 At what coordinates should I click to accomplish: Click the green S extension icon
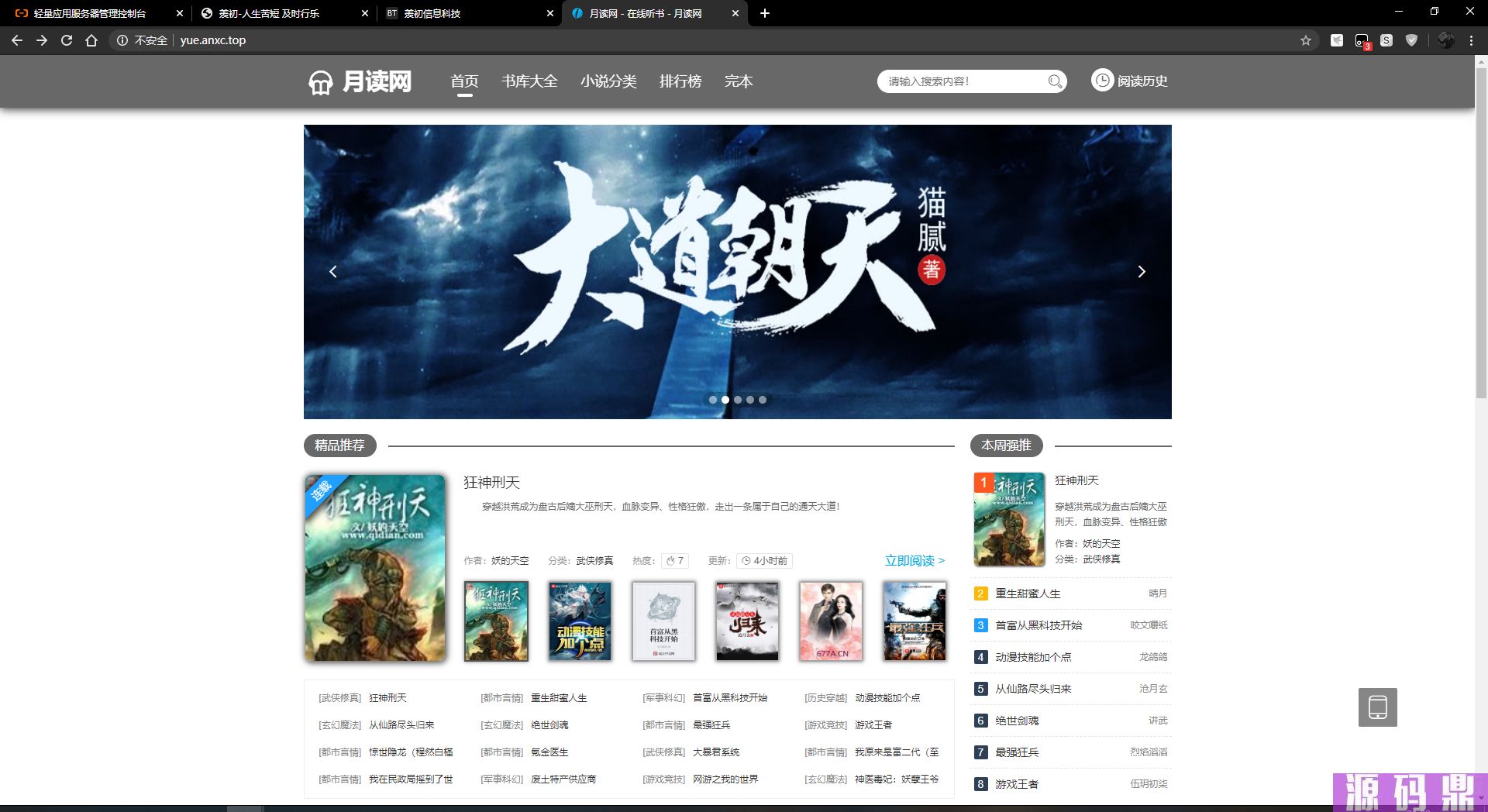[1386, 40]
